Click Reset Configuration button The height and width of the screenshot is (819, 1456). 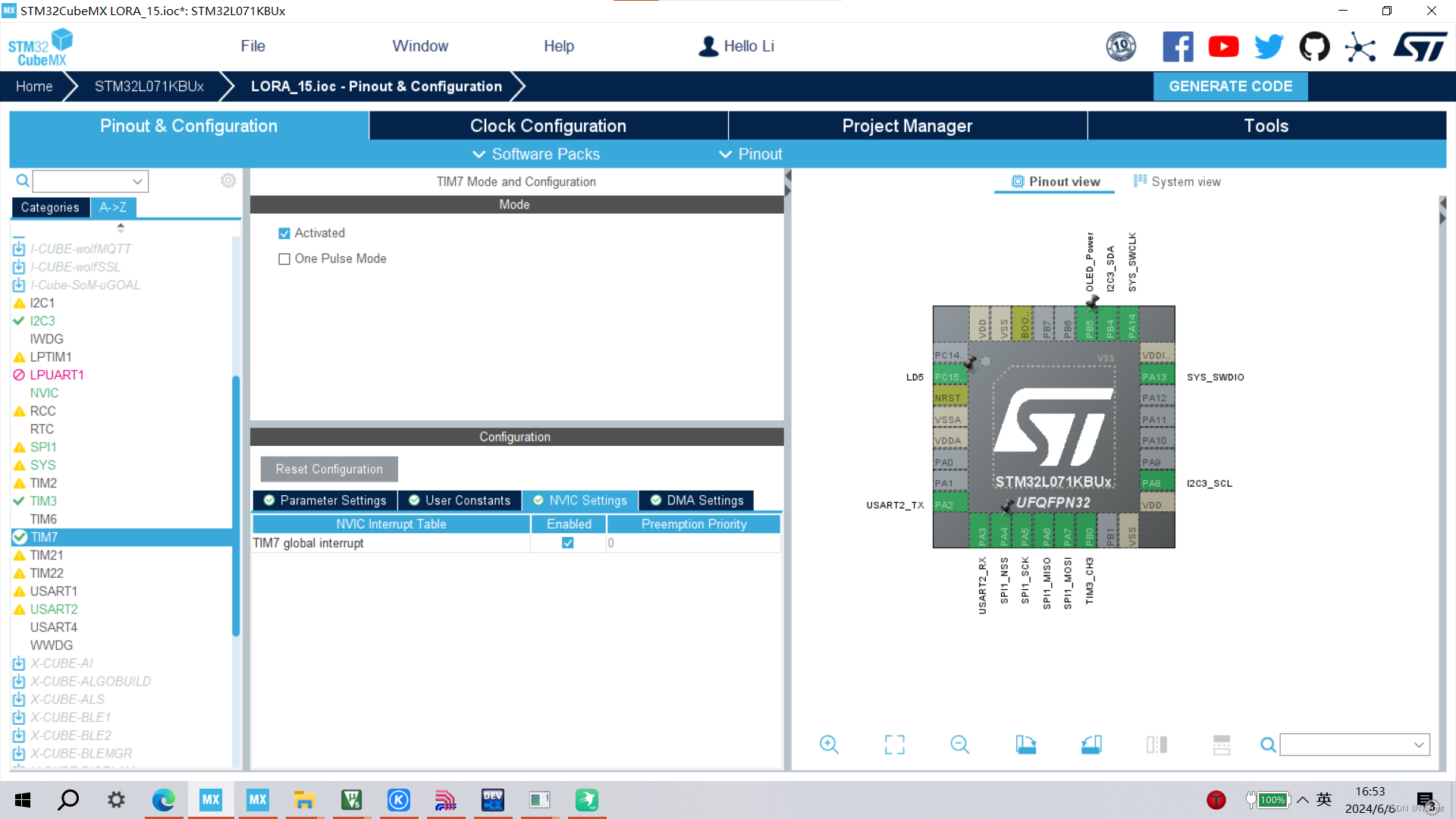point(329,469)
